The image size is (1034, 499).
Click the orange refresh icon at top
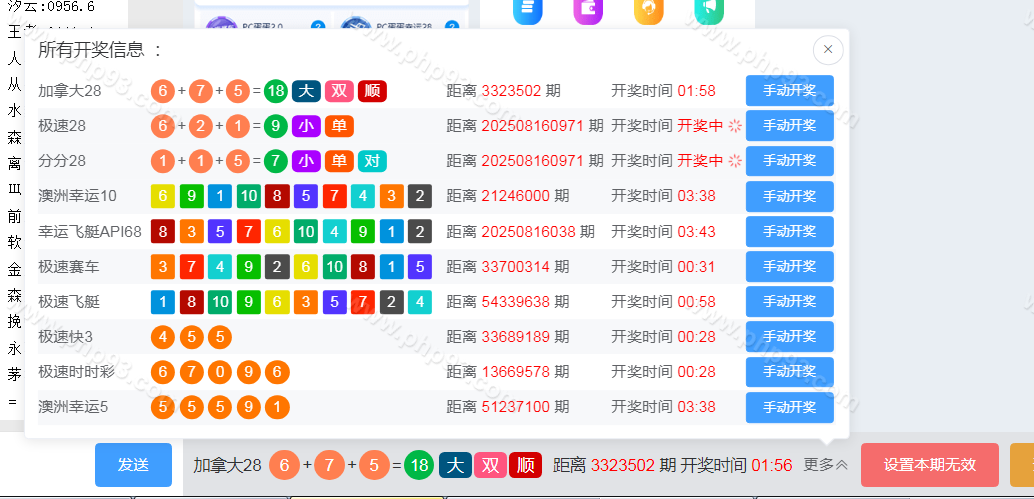pyautogui.click(x=648, y=10)
